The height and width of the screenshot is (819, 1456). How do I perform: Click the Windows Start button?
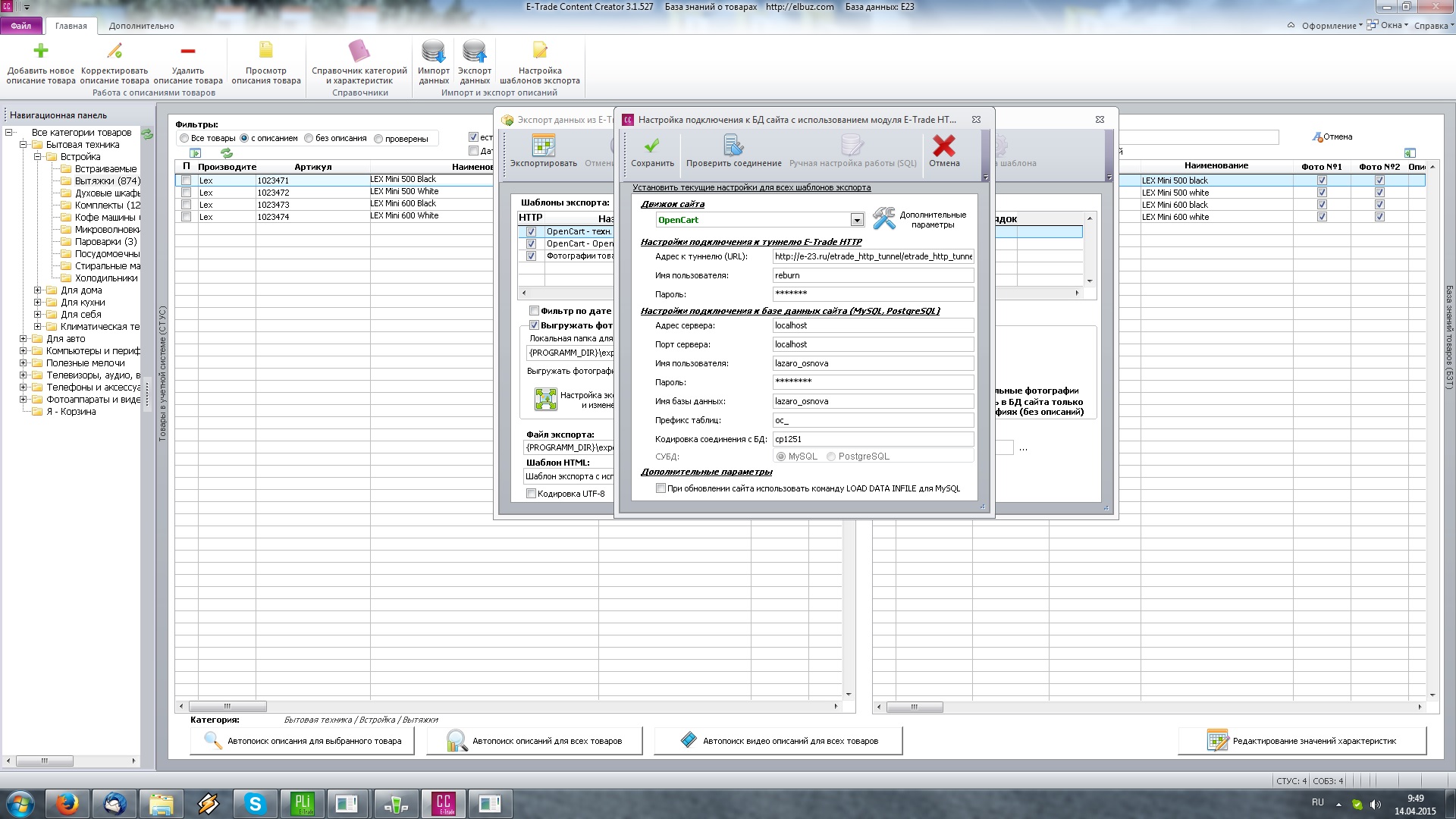point(20,803)
